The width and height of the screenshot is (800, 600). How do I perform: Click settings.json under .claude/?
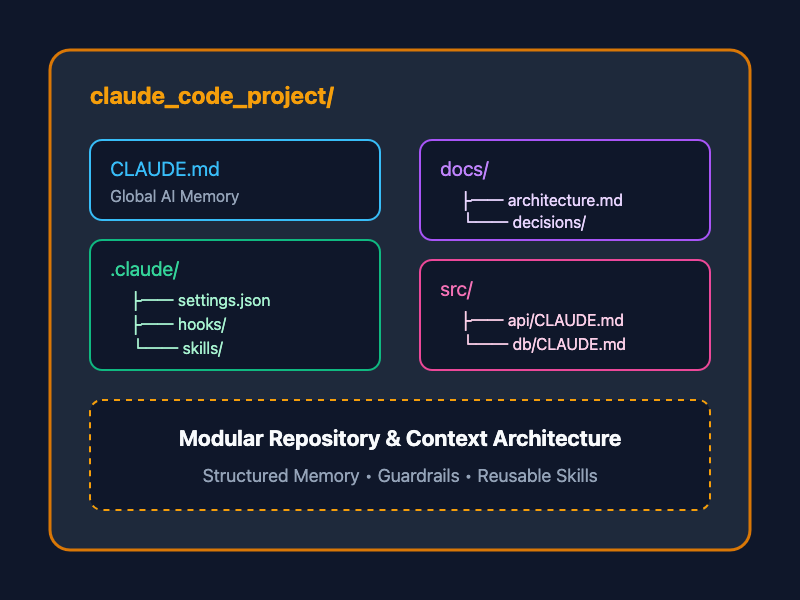pos(224,301)
